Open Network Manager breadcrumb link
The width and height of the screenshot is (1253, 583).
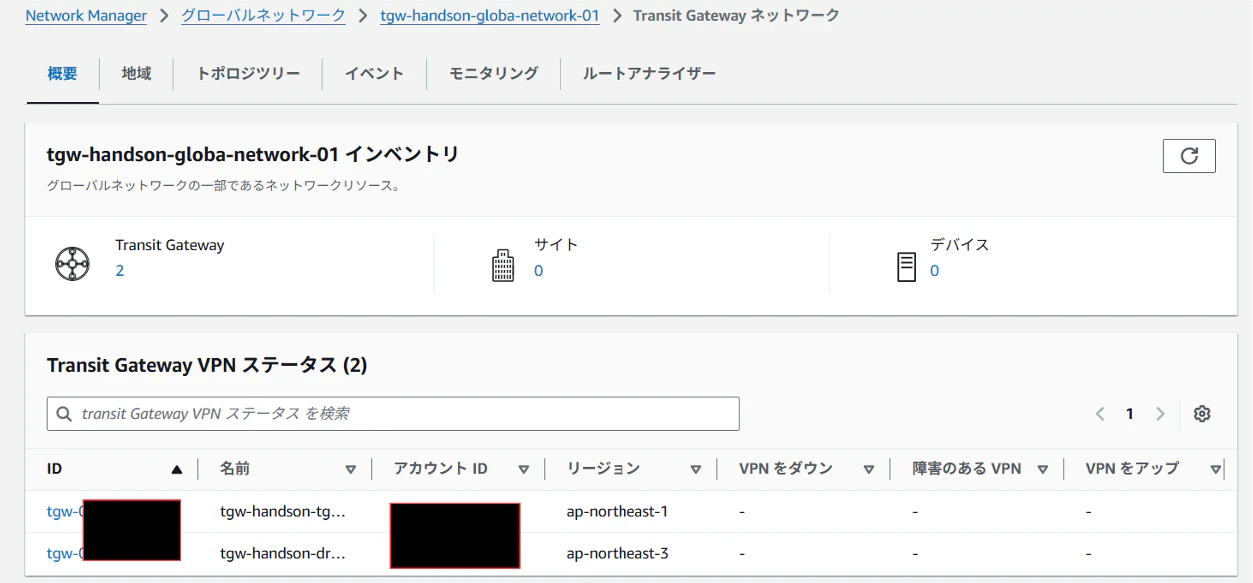click(86, 16)
